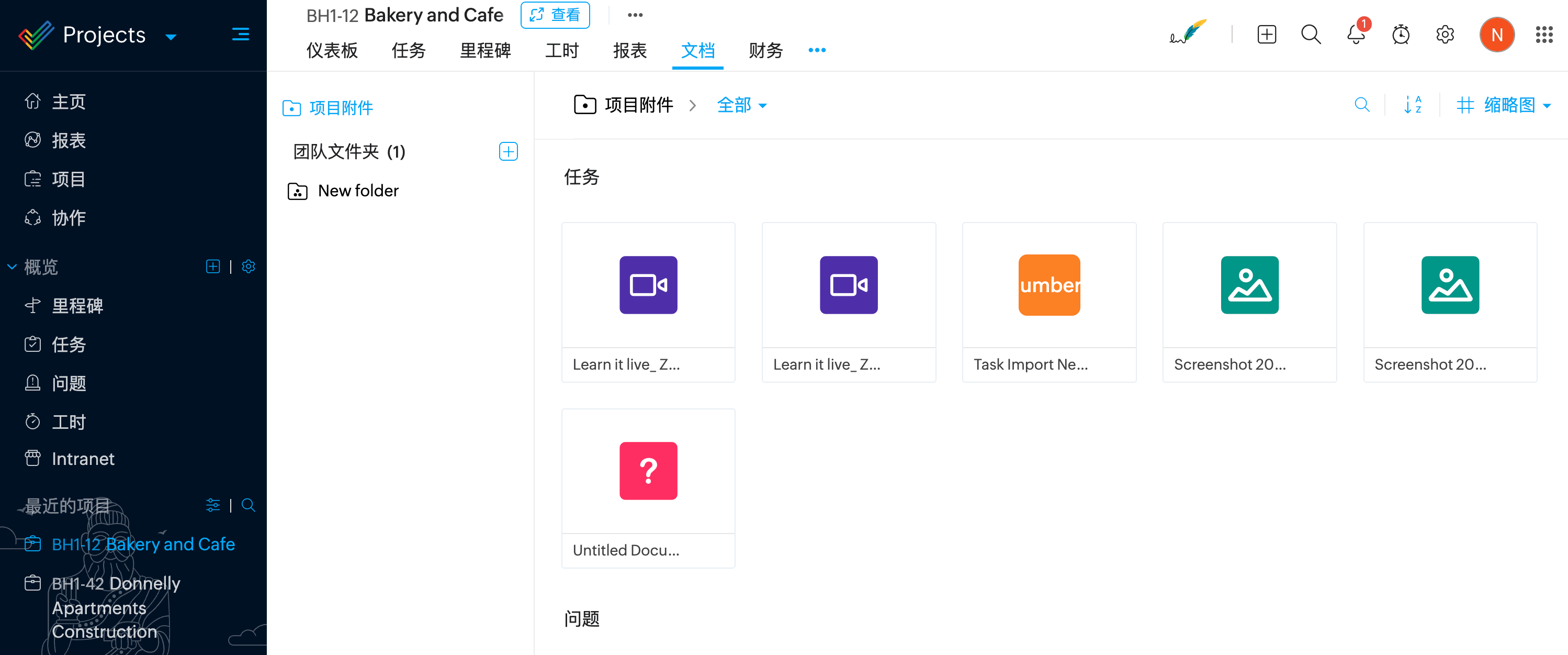Image resolution: width=1568 pixels, height=655 pixels.
Task: Switch to the 财务 tab
Action: 765,51
